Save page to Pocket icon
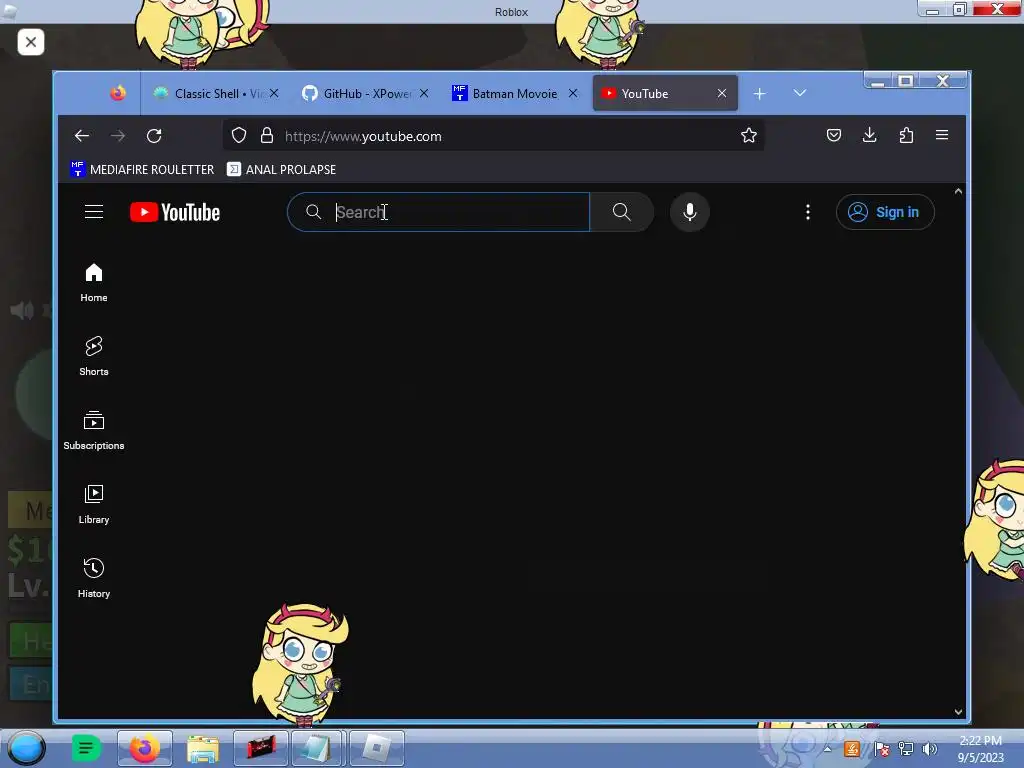Viewport: 1024px width, 768px height. tap(834, 135)
